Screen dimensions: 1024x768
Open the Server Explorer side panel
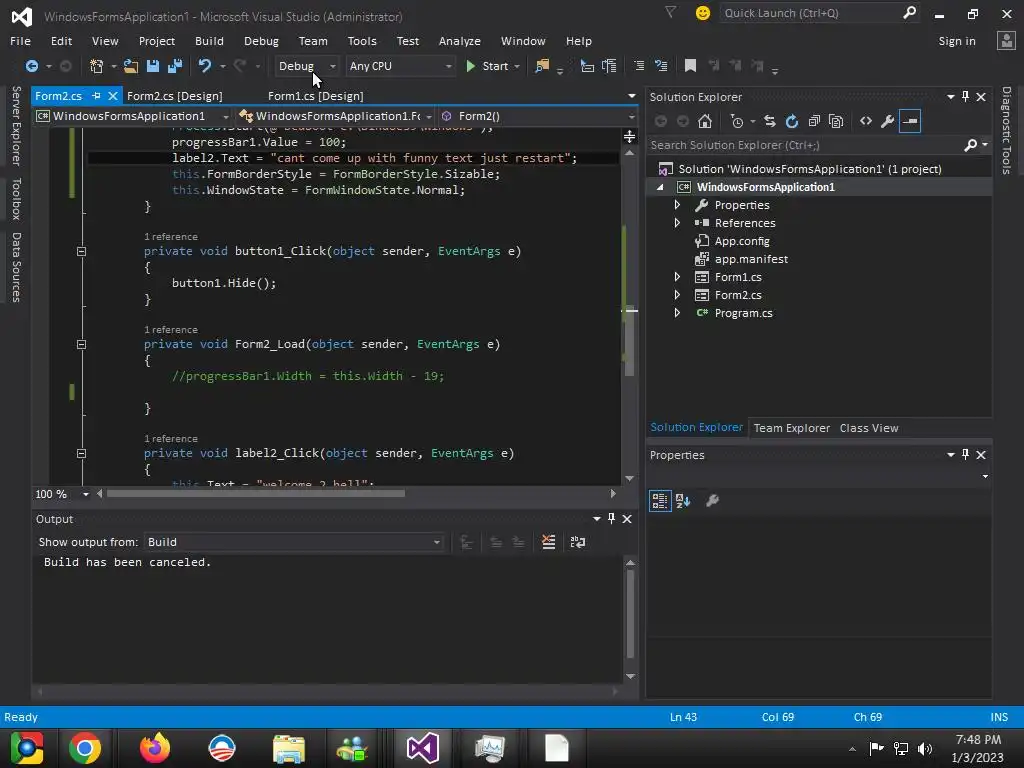coord(16,126)
